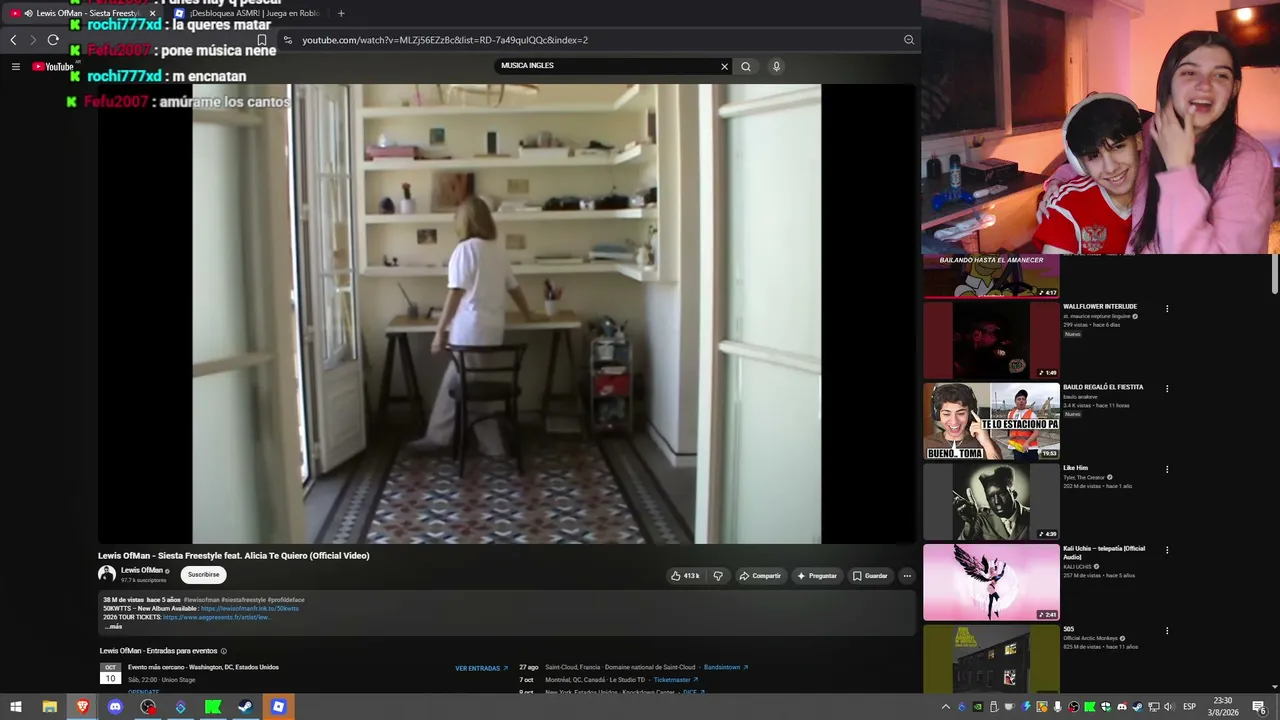The width and height of the screenshot is (1280, 720).
Task: Subscribe with the Suscribirse button
Action: click(x=203, y=575)
